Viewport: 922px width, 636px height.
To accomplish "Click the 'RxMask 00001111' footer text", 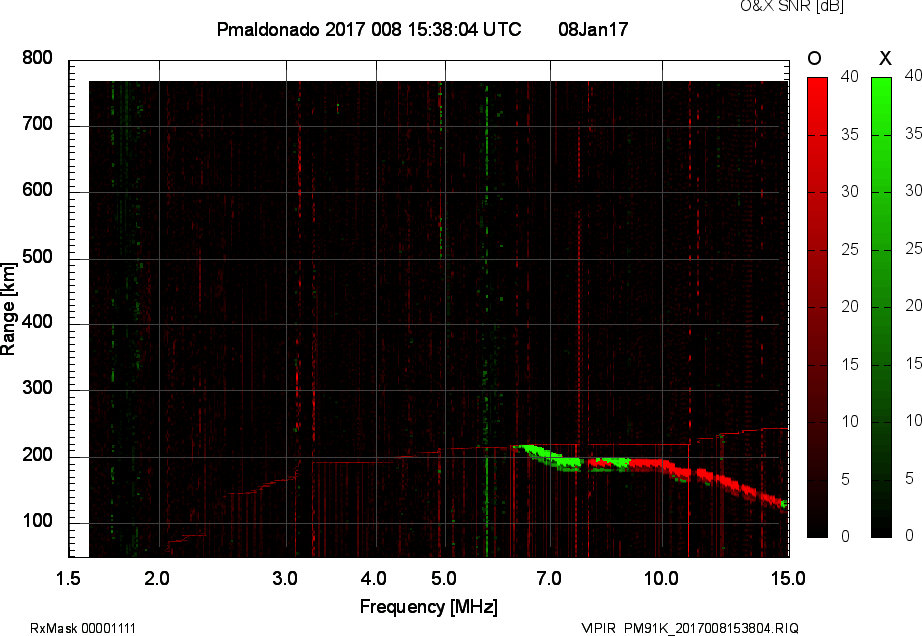I will click(83, 628).
